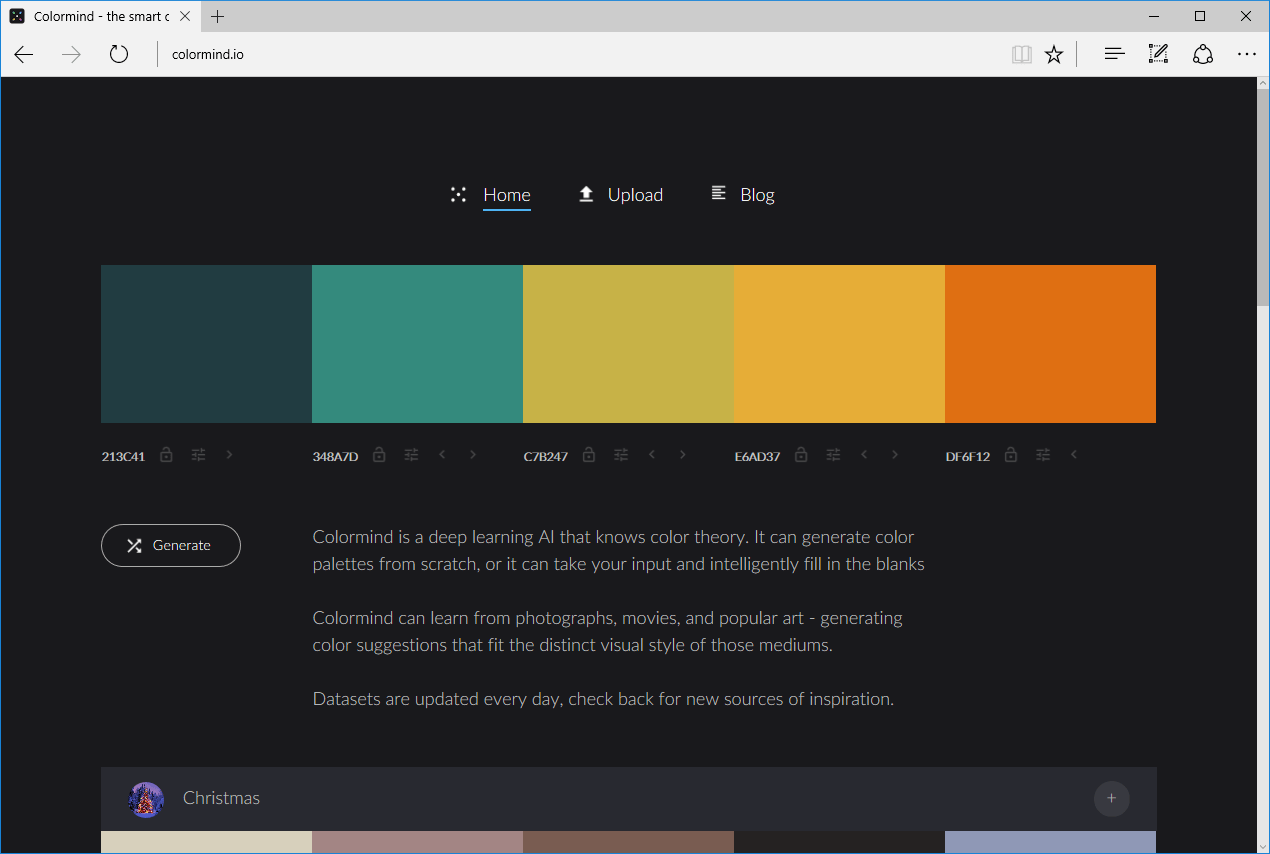This screenshot has width=1270, height=854.
Task: Click the right chevron beside 348A7D
Action: 472,454
